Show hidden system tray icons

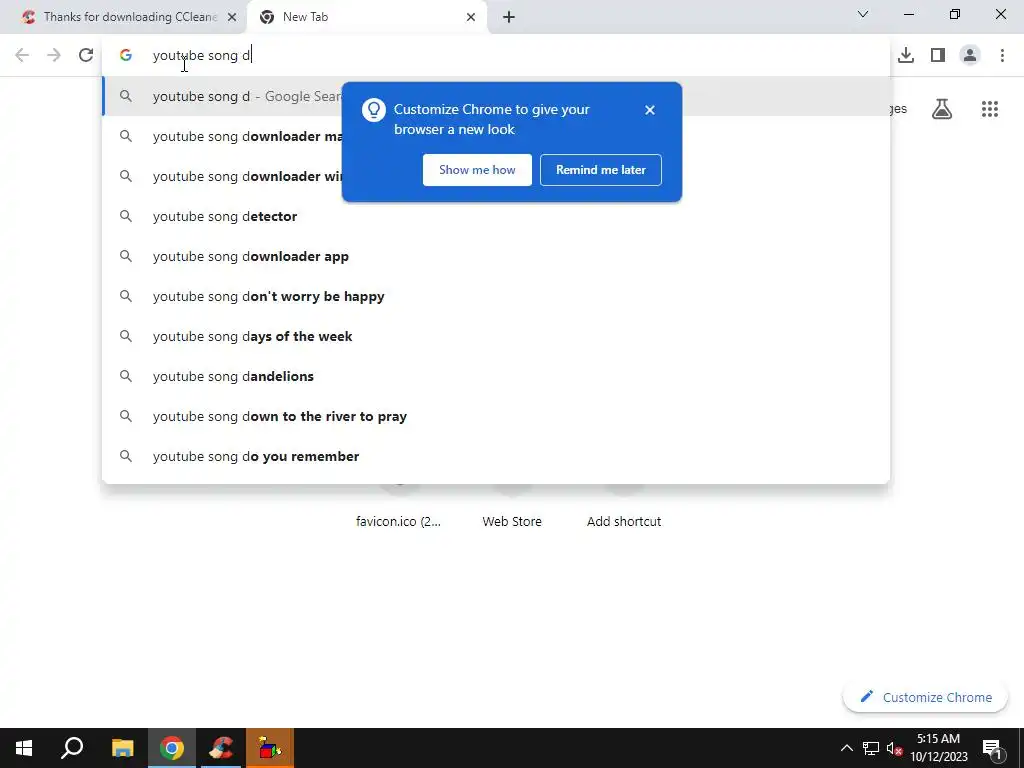click(x=846, y=748)
